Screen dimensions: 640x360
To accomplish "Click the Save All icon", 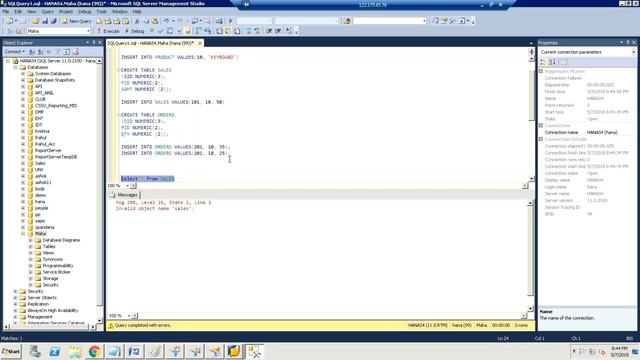I will [x=53, y=21].
